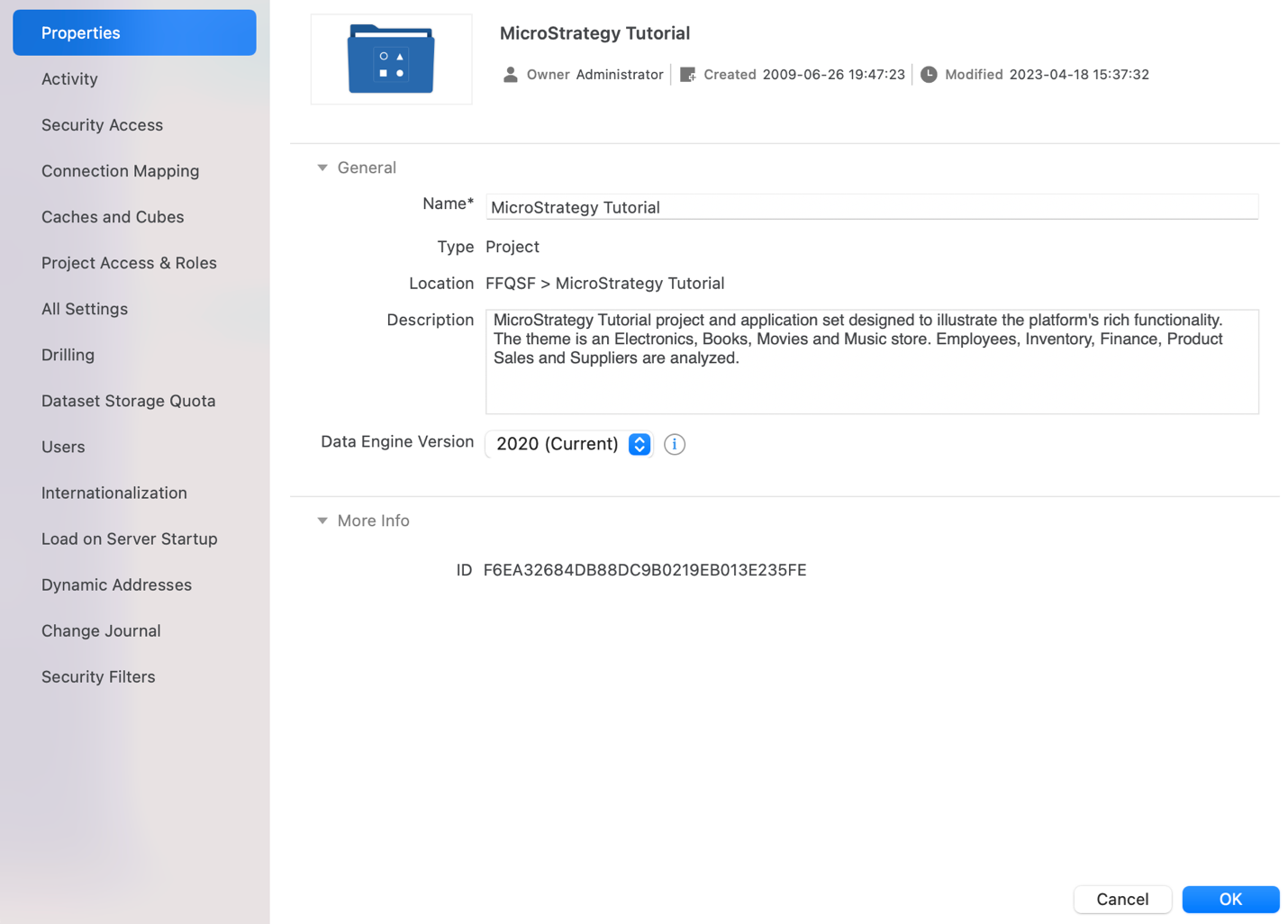Go to Security Access settings

[102, 125]
